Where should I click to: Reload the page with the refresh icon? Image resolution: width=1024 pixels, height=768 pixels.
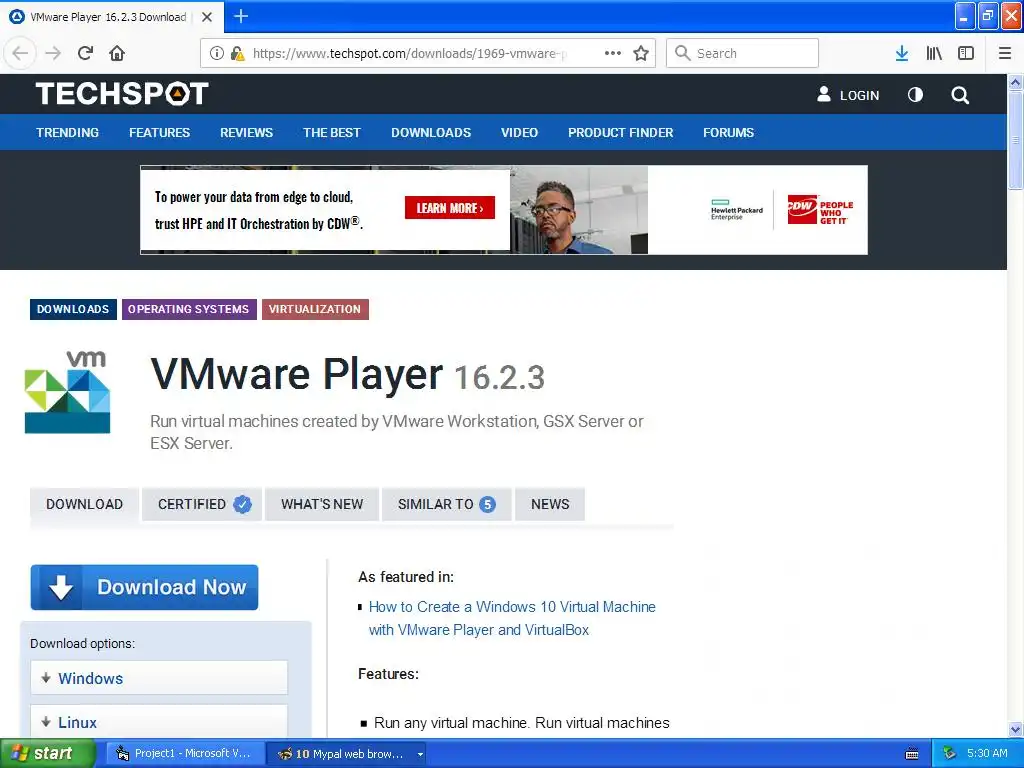point(85,53)
